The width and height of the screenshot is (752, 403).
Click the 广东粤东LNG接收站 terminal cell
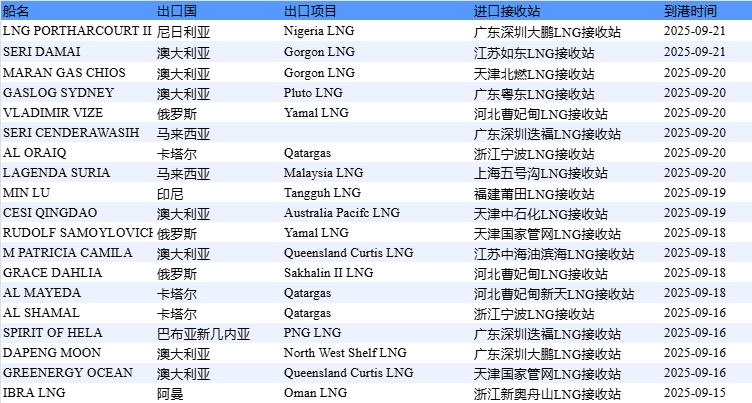534,94
